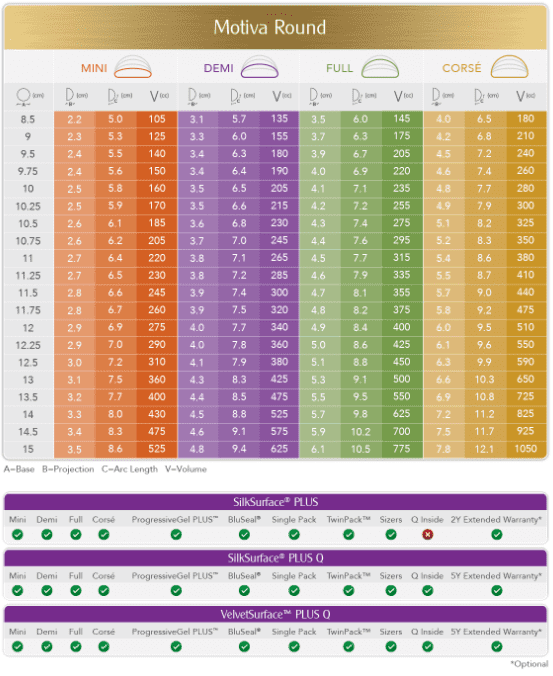The image size is (553, 676).
Task: Click the MINI implant profile icon
Action: point(133,67)
